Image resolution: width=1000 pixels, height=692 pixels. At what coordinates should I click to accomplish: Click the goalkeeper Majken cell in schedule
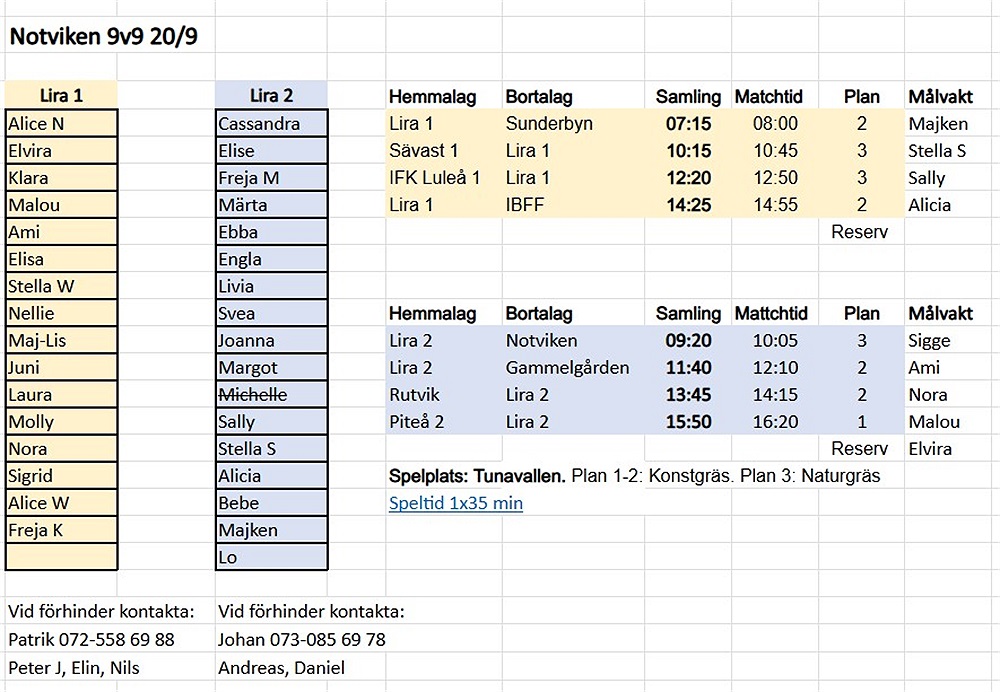click(x=938, y=124)
